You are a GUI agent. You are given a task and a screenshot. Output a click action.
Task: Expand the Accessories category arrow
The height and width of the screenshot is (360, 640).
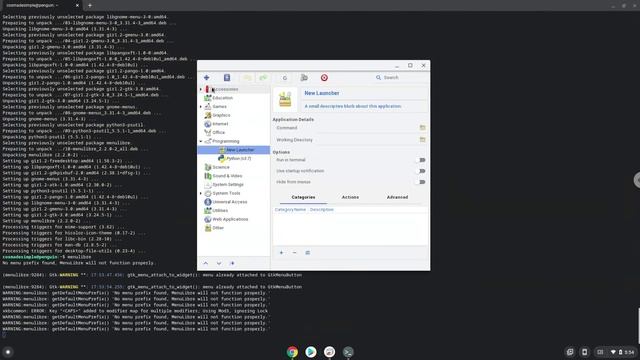[201, 89]
